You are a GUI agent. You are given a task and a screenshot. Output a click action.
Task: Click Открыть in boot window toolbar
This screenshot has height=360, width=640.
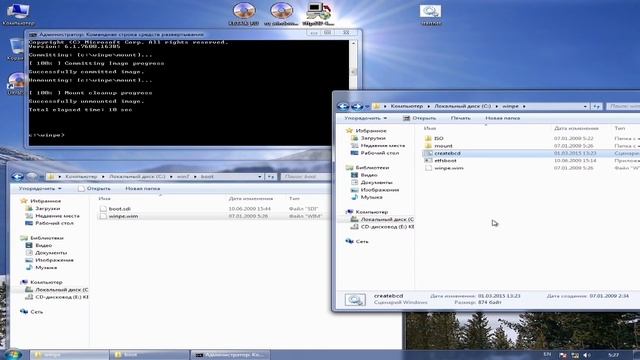coord(94,189)
